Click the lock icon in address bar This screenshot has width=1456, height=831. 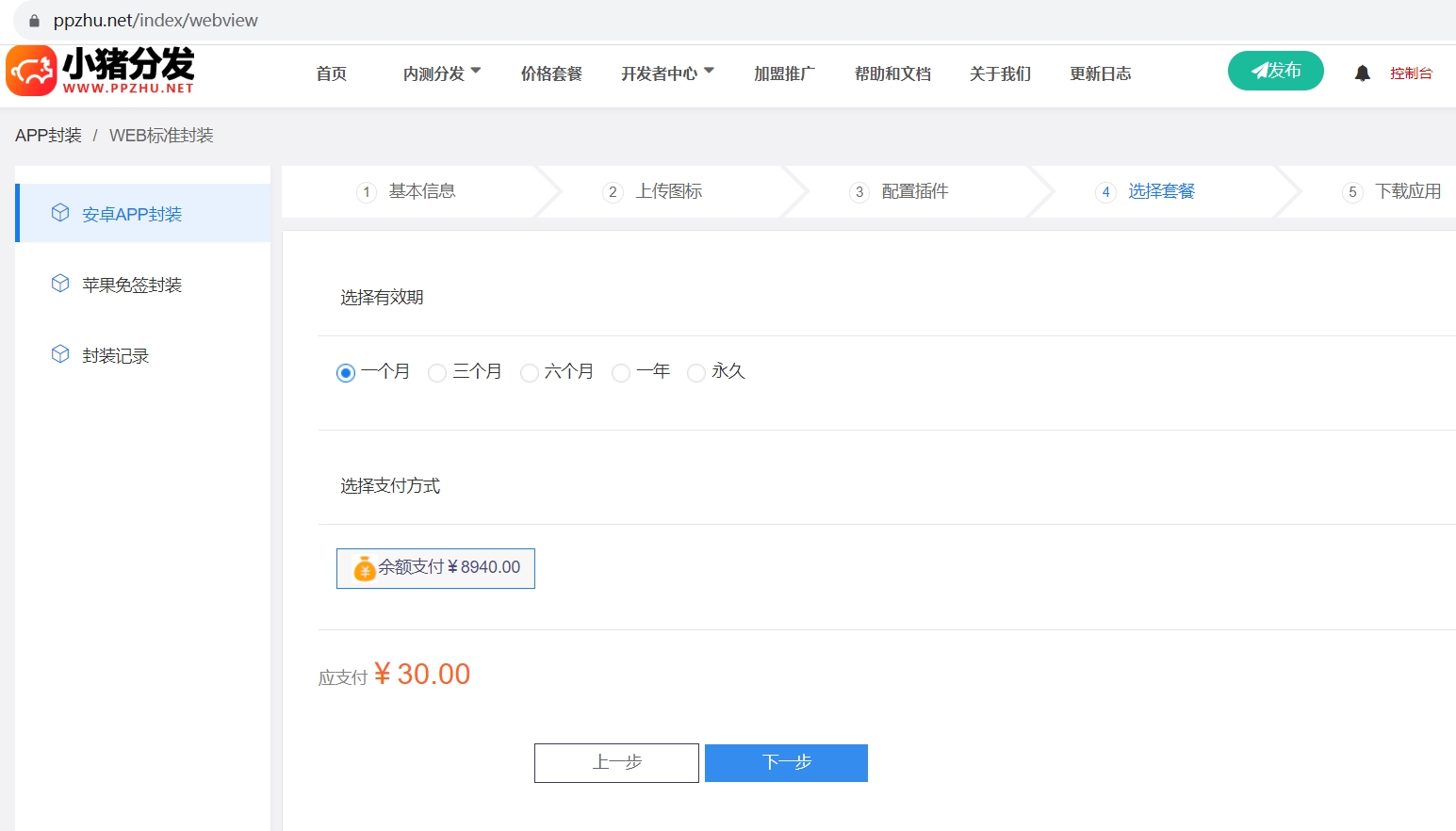tap(35, 21)
